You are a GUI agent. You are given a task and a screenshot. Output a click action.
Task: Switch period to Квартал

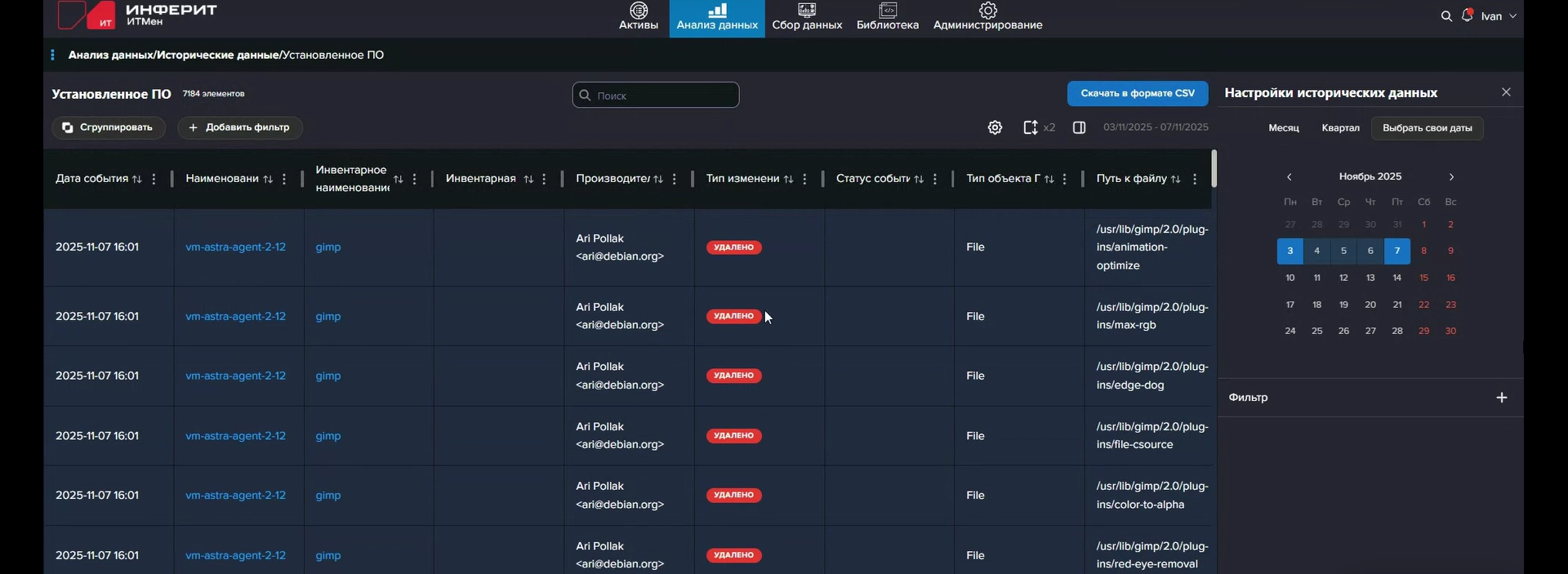[x=1340, y=128]
